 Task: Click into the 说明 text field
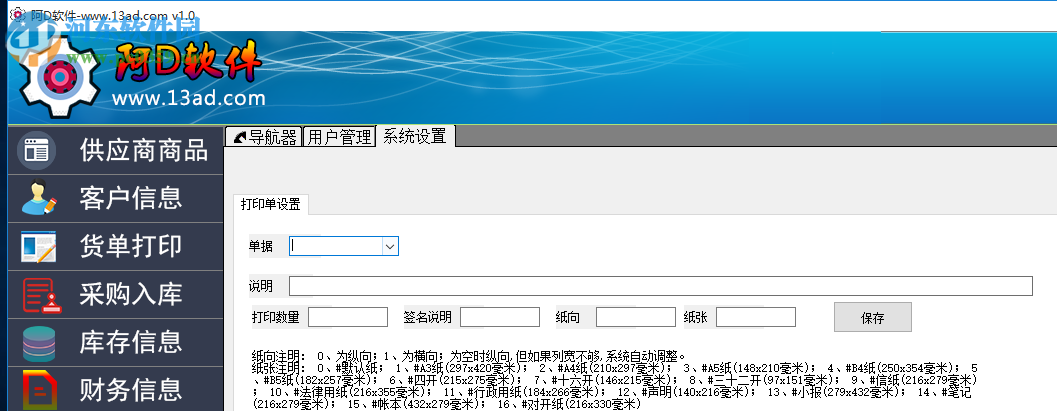pyautogui.click(x=661, y=286)
